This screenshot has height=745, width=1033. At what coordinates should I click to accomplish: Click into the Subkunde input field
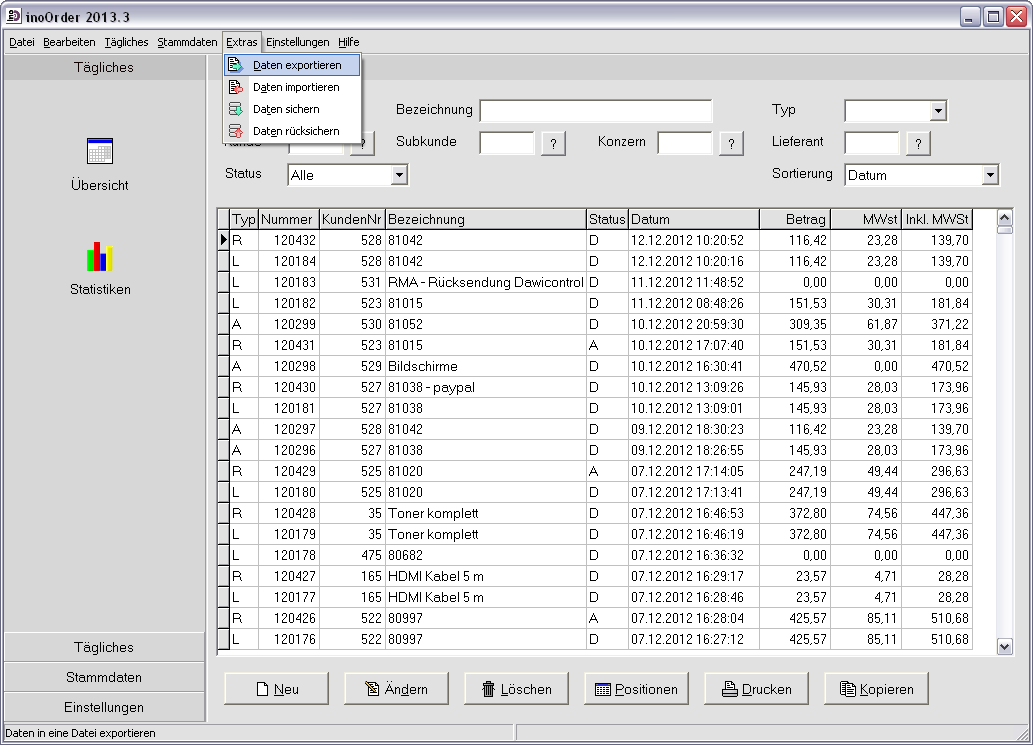(x=507, y=143)
